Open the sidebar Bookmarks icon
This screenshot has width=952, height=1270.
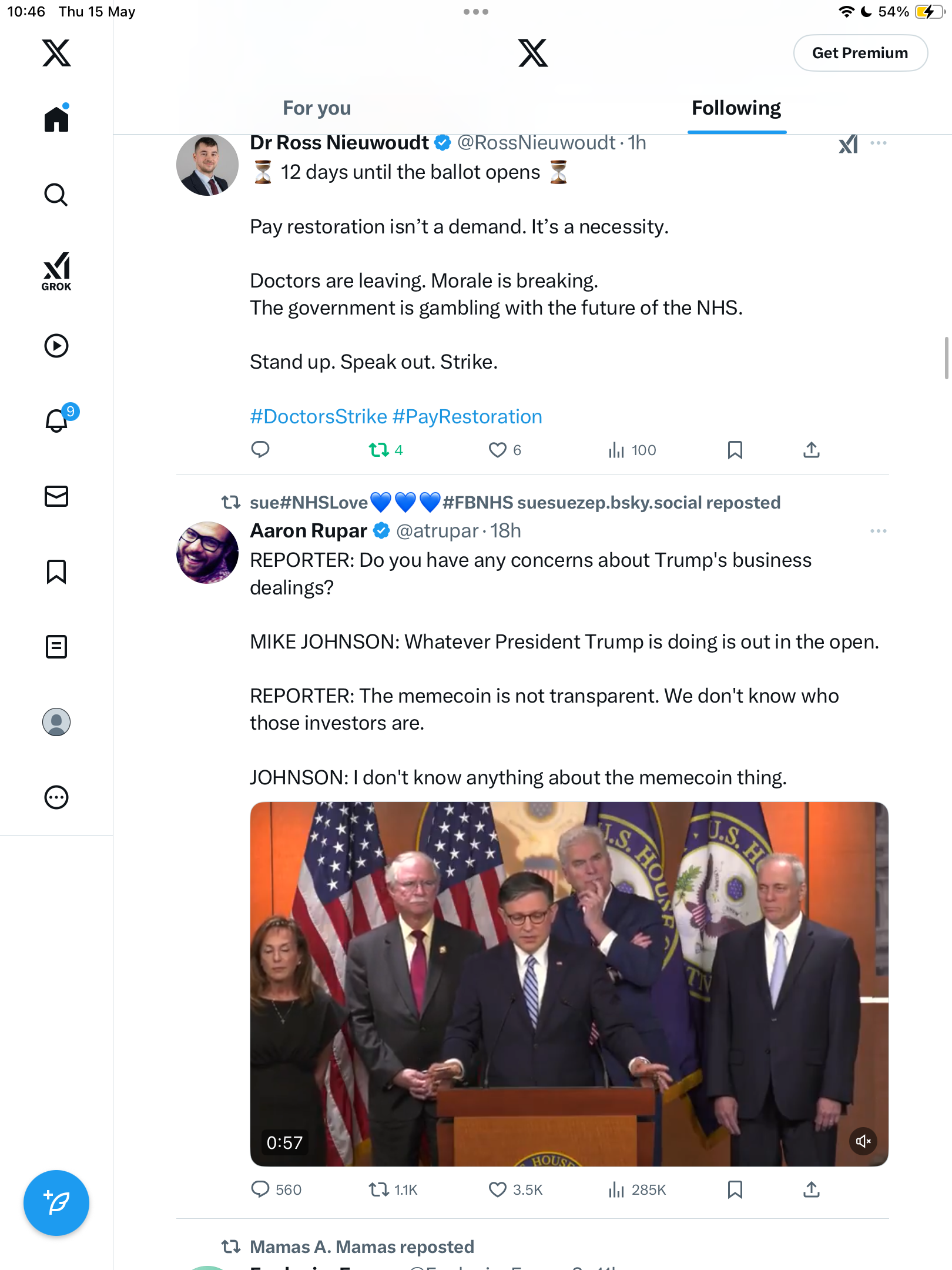click(x=56, y=571)
